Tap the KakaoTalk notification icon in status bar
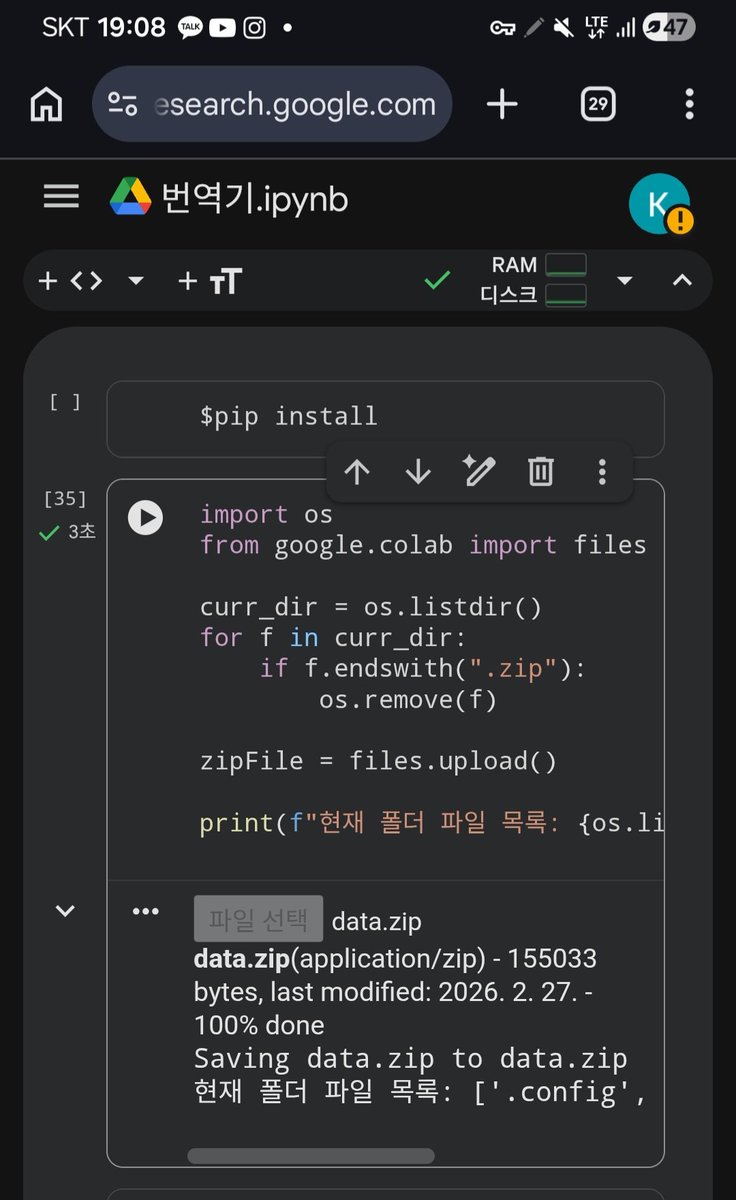This screenshot has height=1200, width=736. click(191, 27)
